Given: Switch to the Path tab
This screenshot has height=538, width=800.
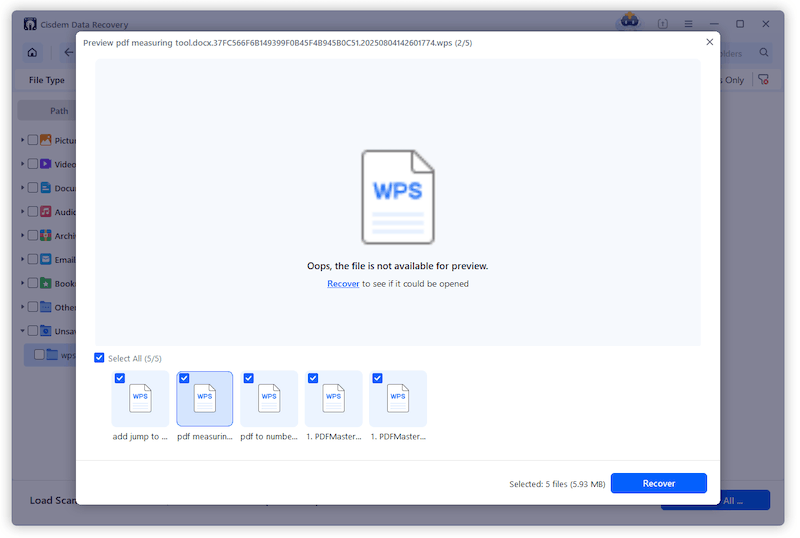Looking at the screenshot, I should coord(59,111).
